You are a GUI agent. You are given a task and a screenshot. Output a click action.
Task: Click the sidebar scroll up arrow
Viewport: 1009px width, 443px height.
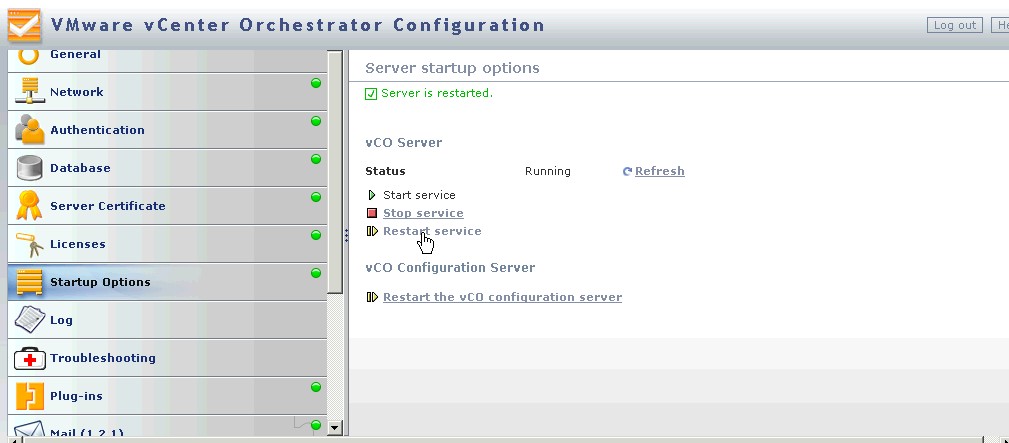point(335,58)
